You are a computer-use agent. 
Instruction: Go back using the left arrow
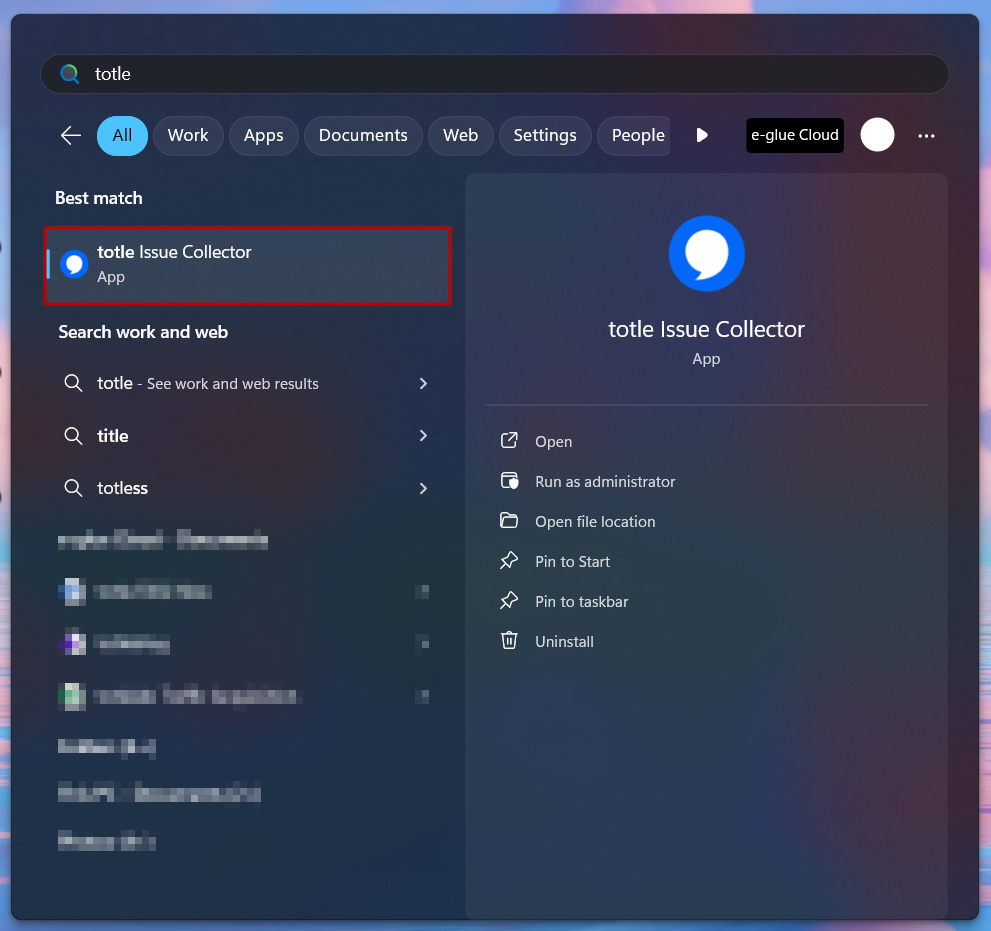[x=71, y=135]
